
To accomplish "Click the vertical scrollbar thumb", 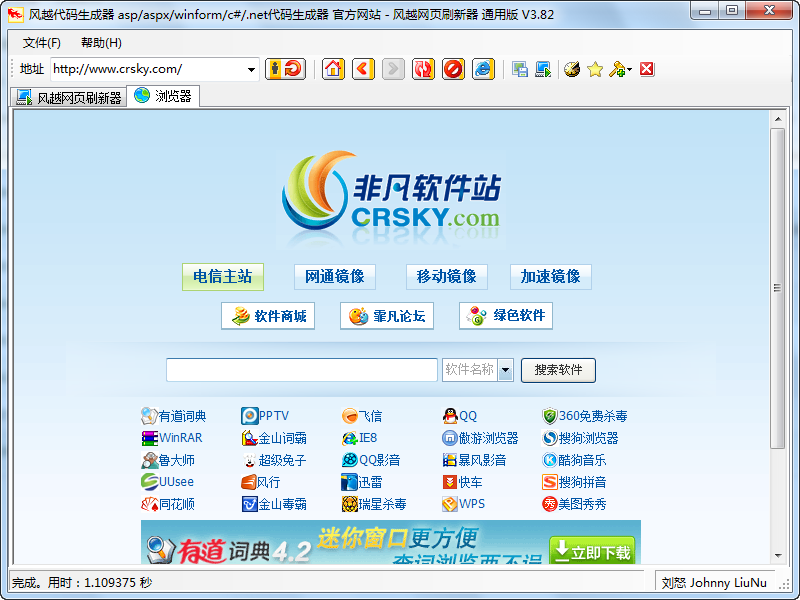I will (777, 288).
